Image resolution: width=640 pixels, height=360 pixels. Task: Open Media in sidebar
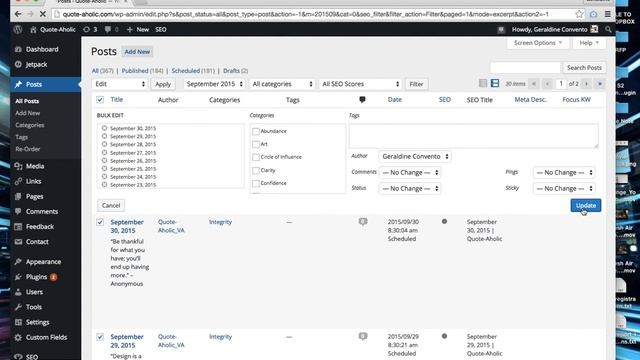point(35,166)
